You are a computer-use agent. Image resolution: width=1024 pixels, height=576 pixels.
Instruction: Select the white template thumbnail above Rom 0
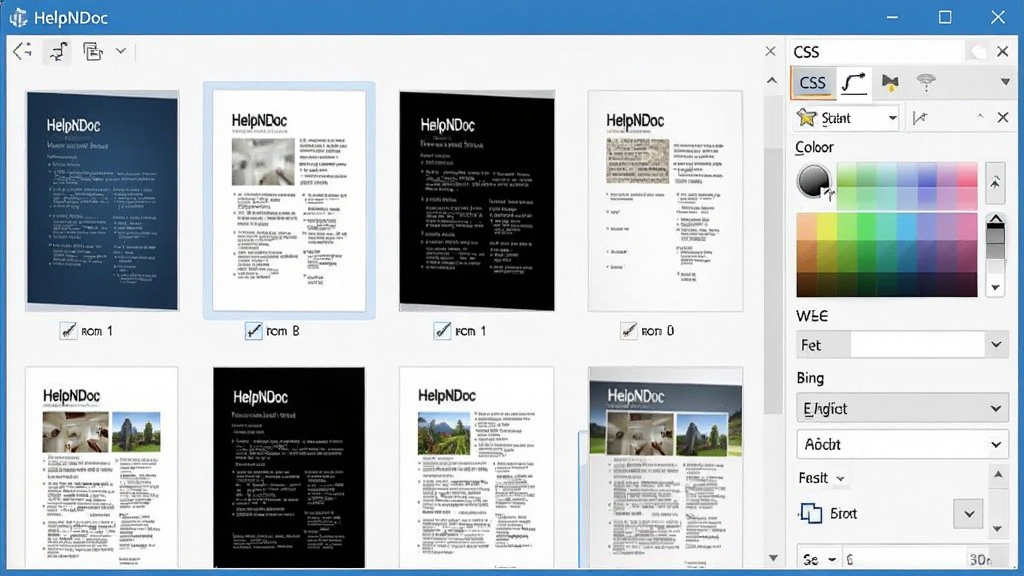665,201
